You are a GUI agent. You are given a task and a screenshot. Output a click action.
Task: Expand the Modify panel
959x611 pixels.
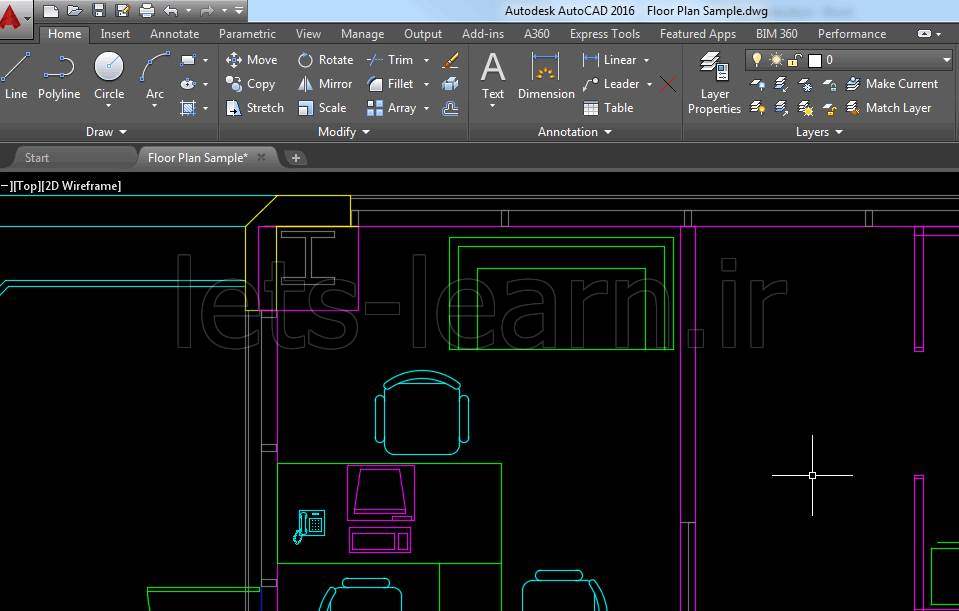coord(344,131)
